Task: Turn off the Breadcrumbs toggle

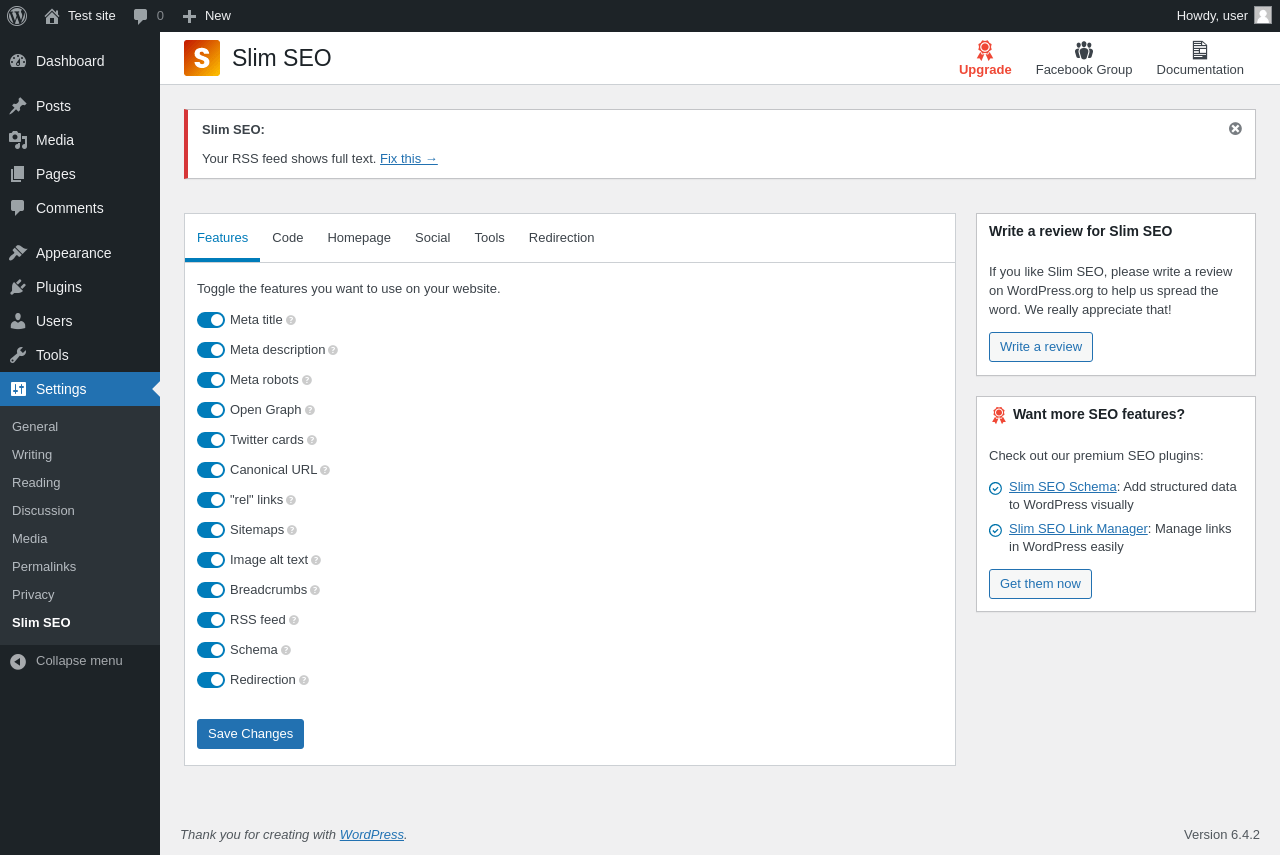Action: point(211,590)
